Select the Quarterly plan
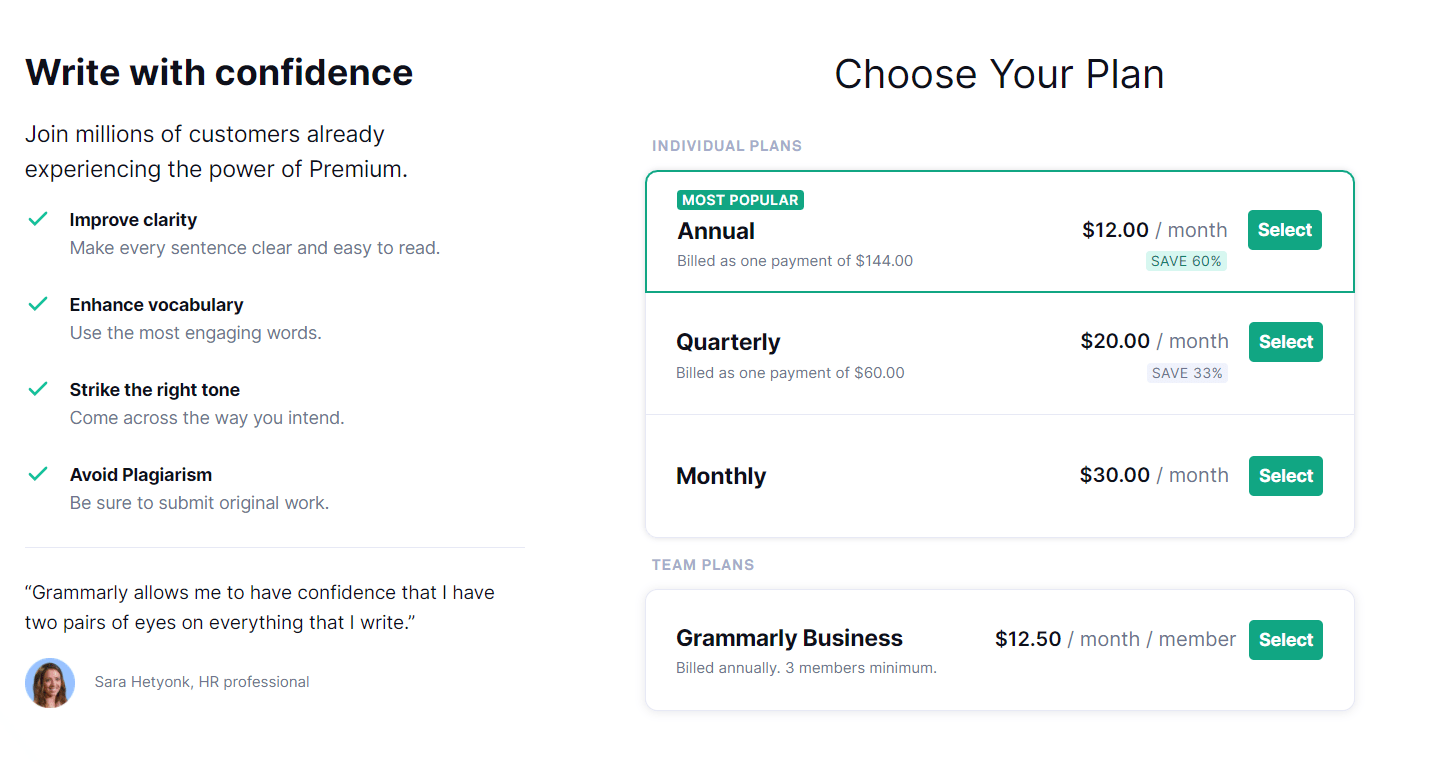 click(1285, 341)
